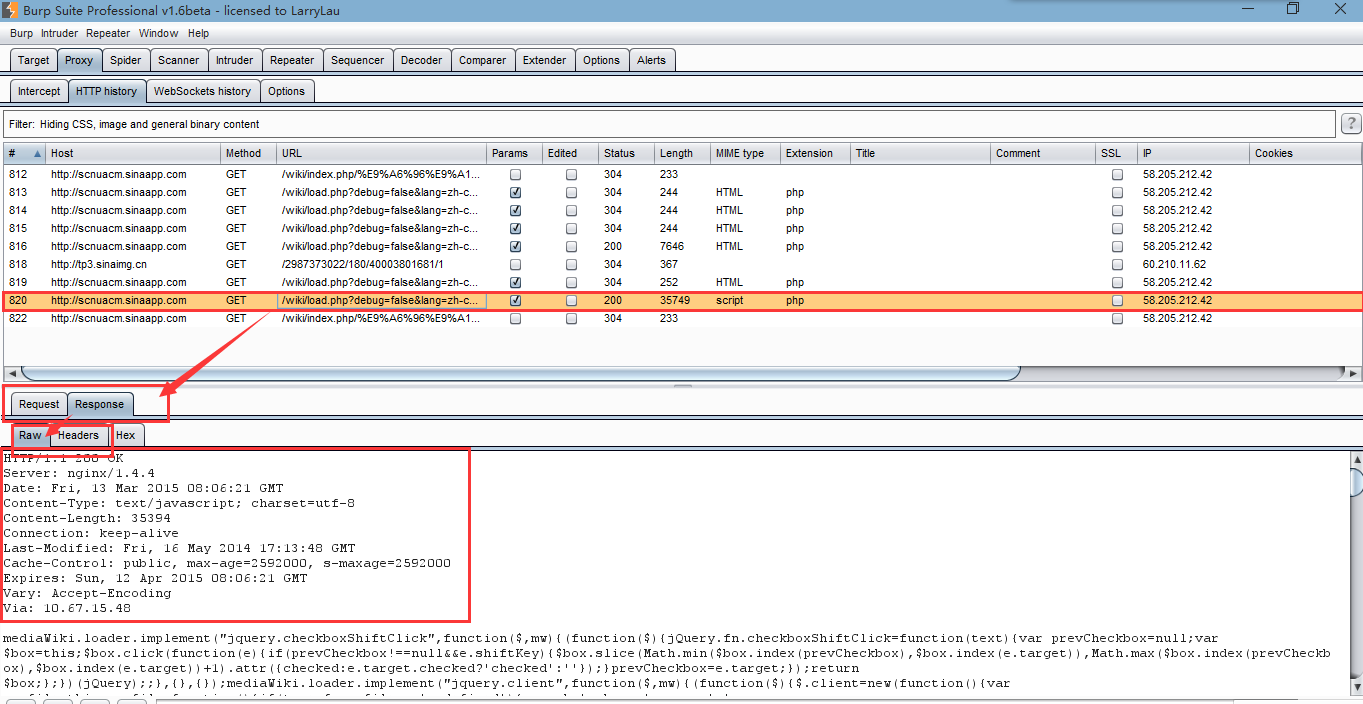Sort by the URL column header
Screen dimensions: 1363x704
[x=382, y=153]
